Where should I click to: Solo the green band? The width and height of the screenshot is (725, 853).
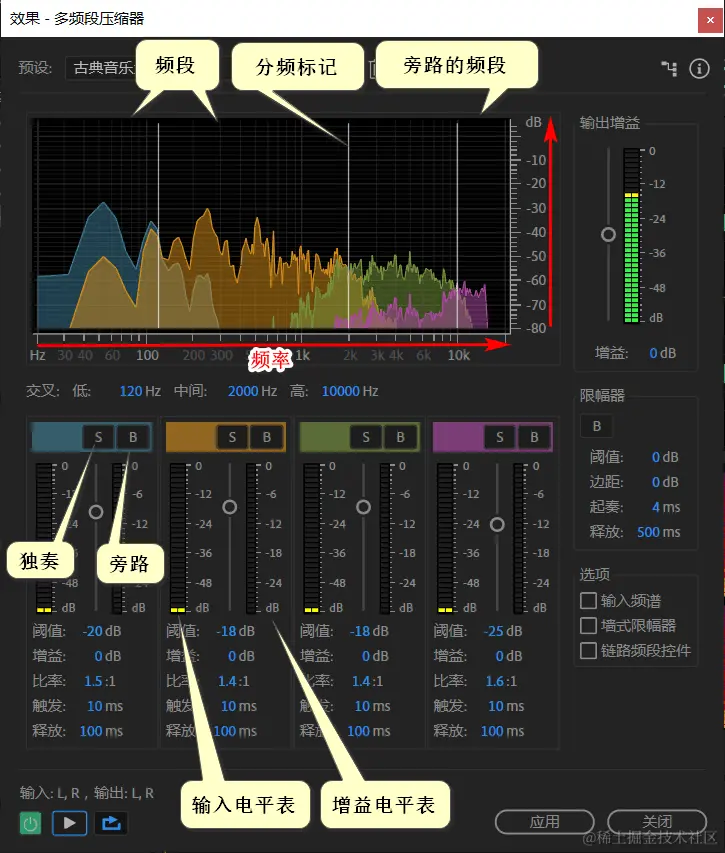coord(366,437)
